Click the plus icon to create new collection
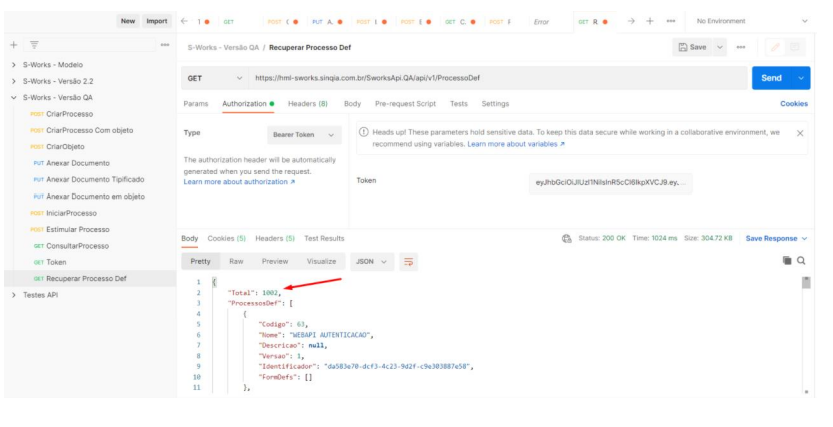The image size is (833, 427). (x=14, y=45)
